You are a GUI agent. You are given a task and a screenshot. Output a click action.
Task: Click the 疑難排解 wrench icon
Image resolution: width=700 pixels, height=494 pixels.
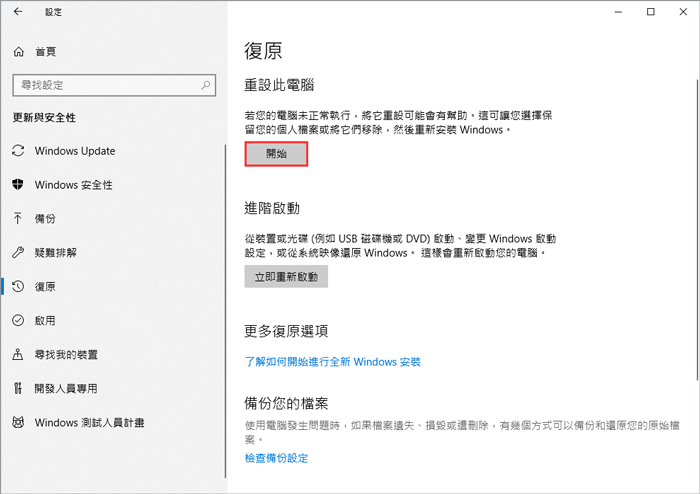[18, 253]
